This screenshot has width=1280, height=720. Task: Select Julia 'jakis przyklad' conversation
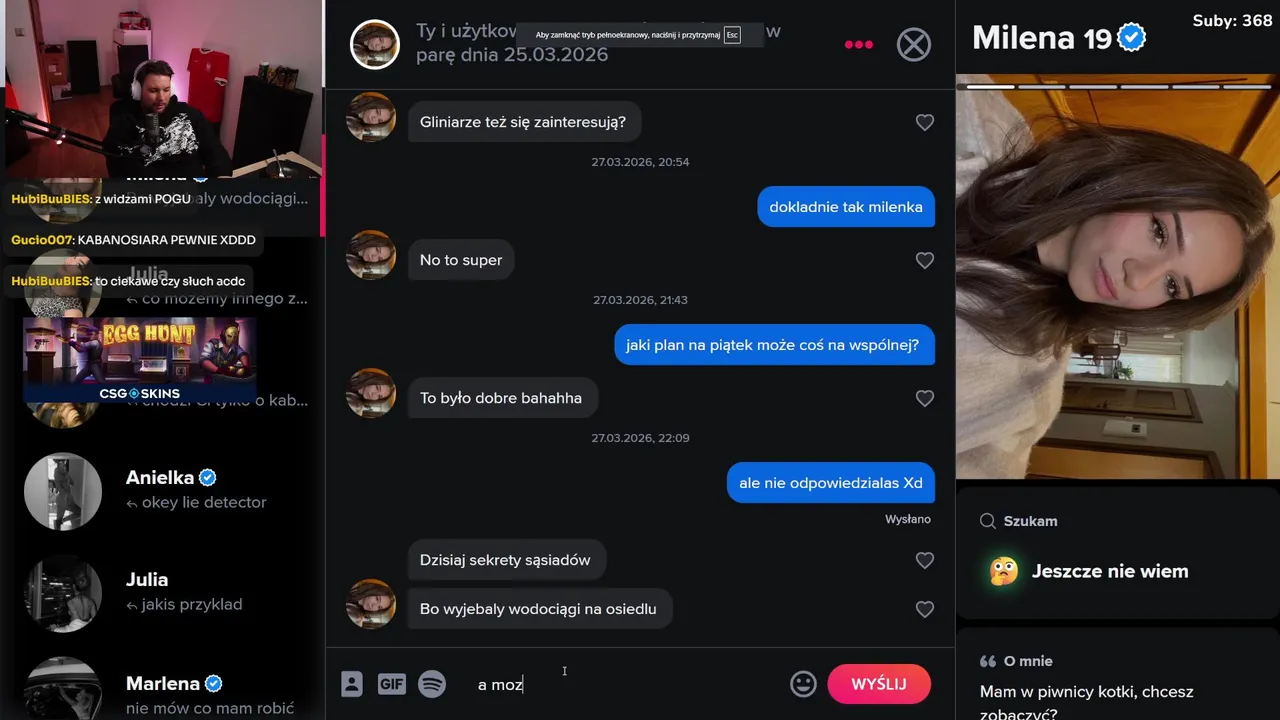[162, 592]
